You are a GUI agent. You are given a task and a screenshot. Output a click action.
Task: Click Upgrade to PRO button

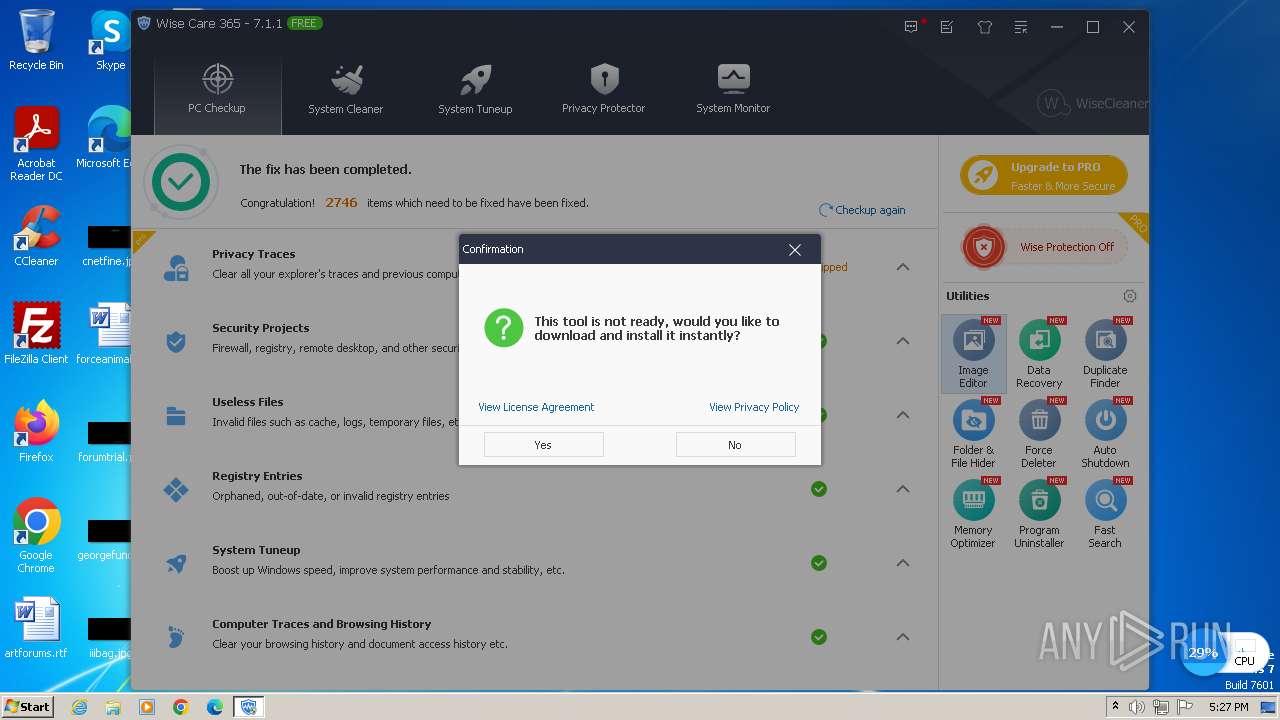point(1044,175)
